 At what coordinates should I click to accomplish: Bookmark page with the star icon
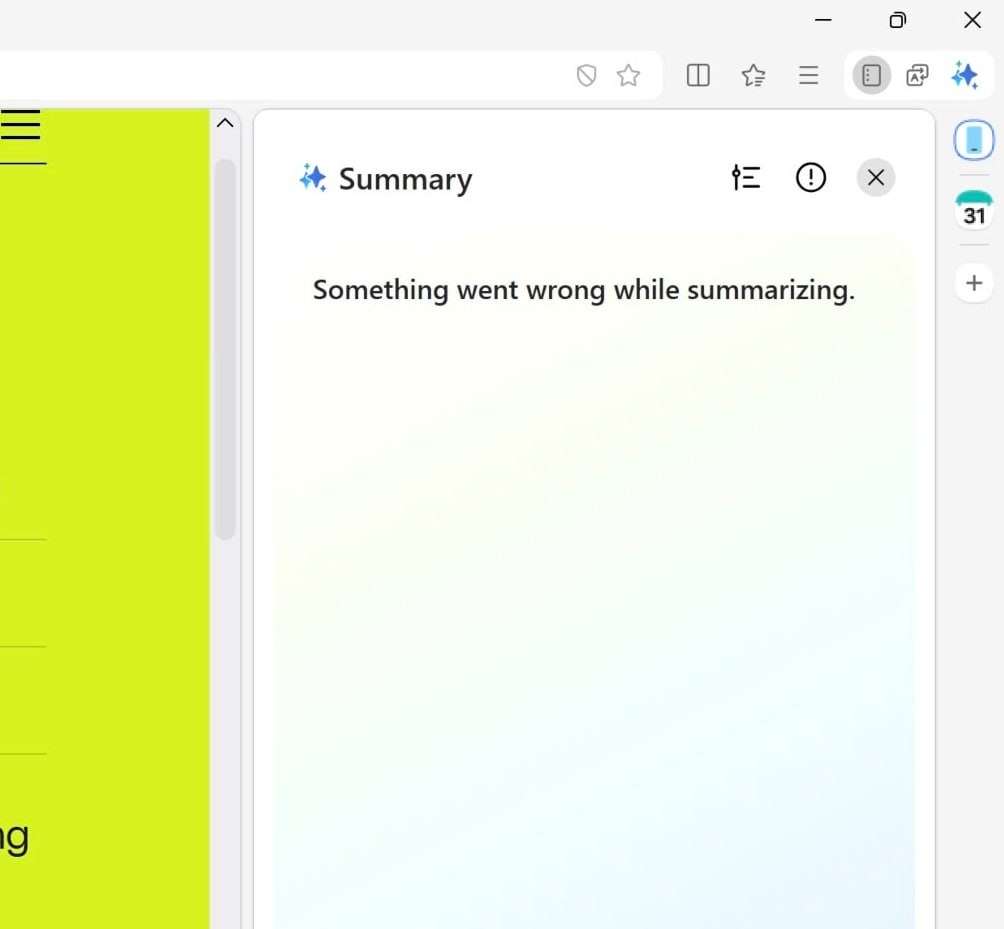[628, 76]
